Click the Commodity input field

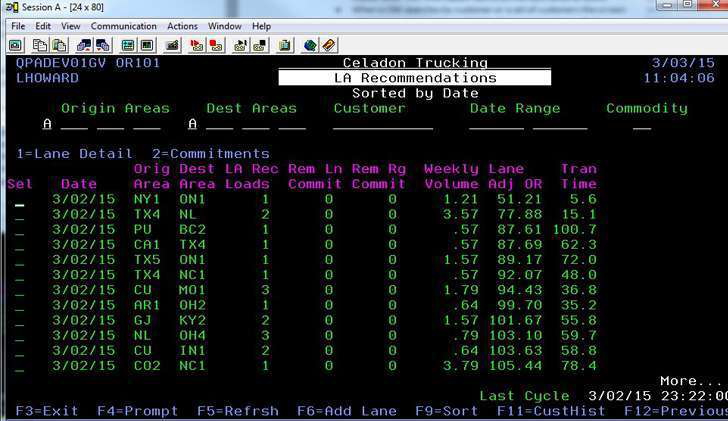[x=642, y=124]
